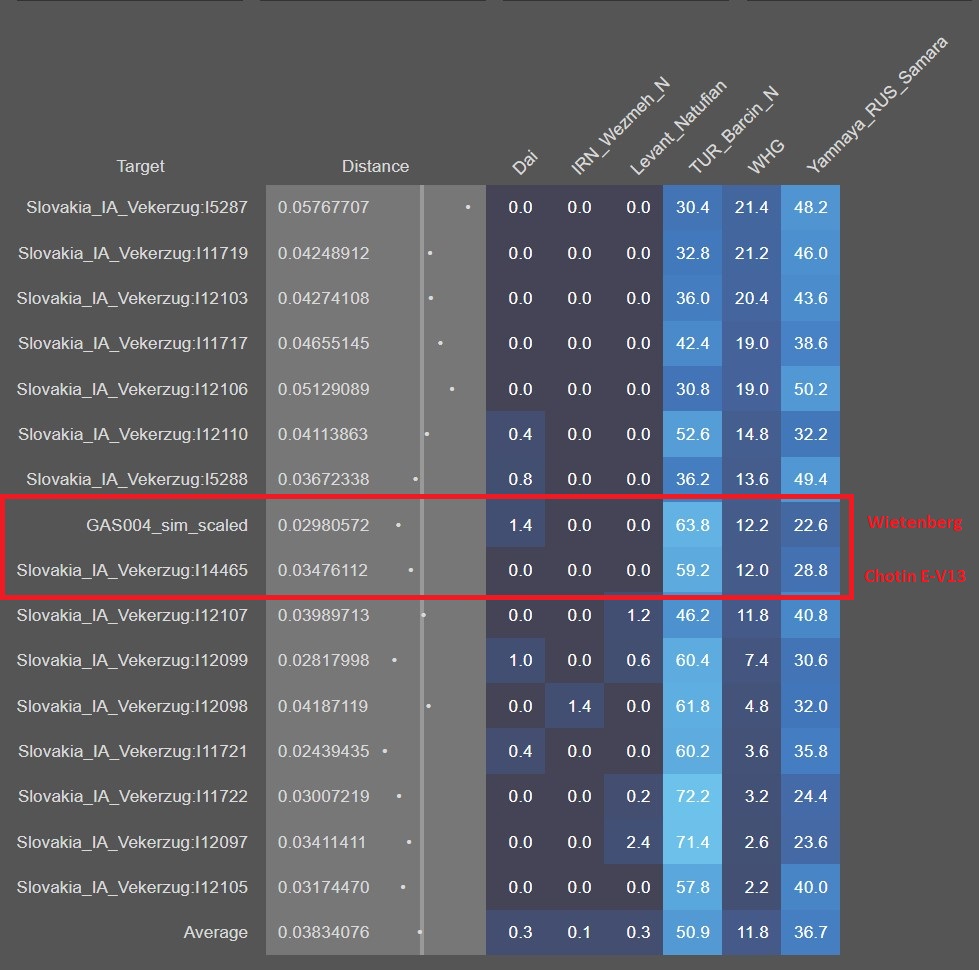Click distance value 0.02980572
This screenshot has height=970, width=979.
[323, 526]
